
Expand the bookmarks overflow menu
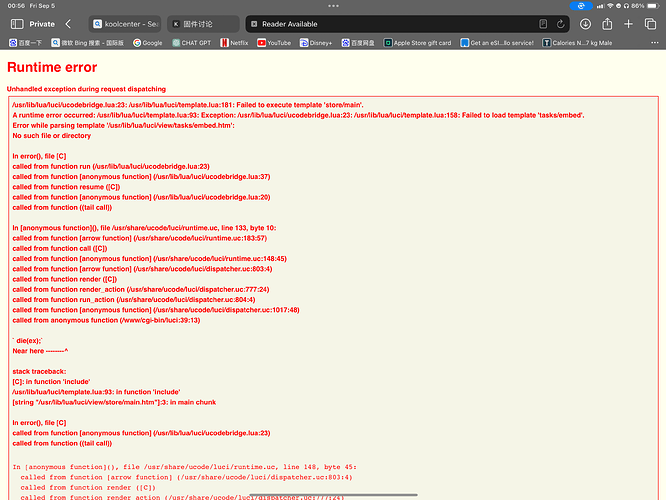657,43
